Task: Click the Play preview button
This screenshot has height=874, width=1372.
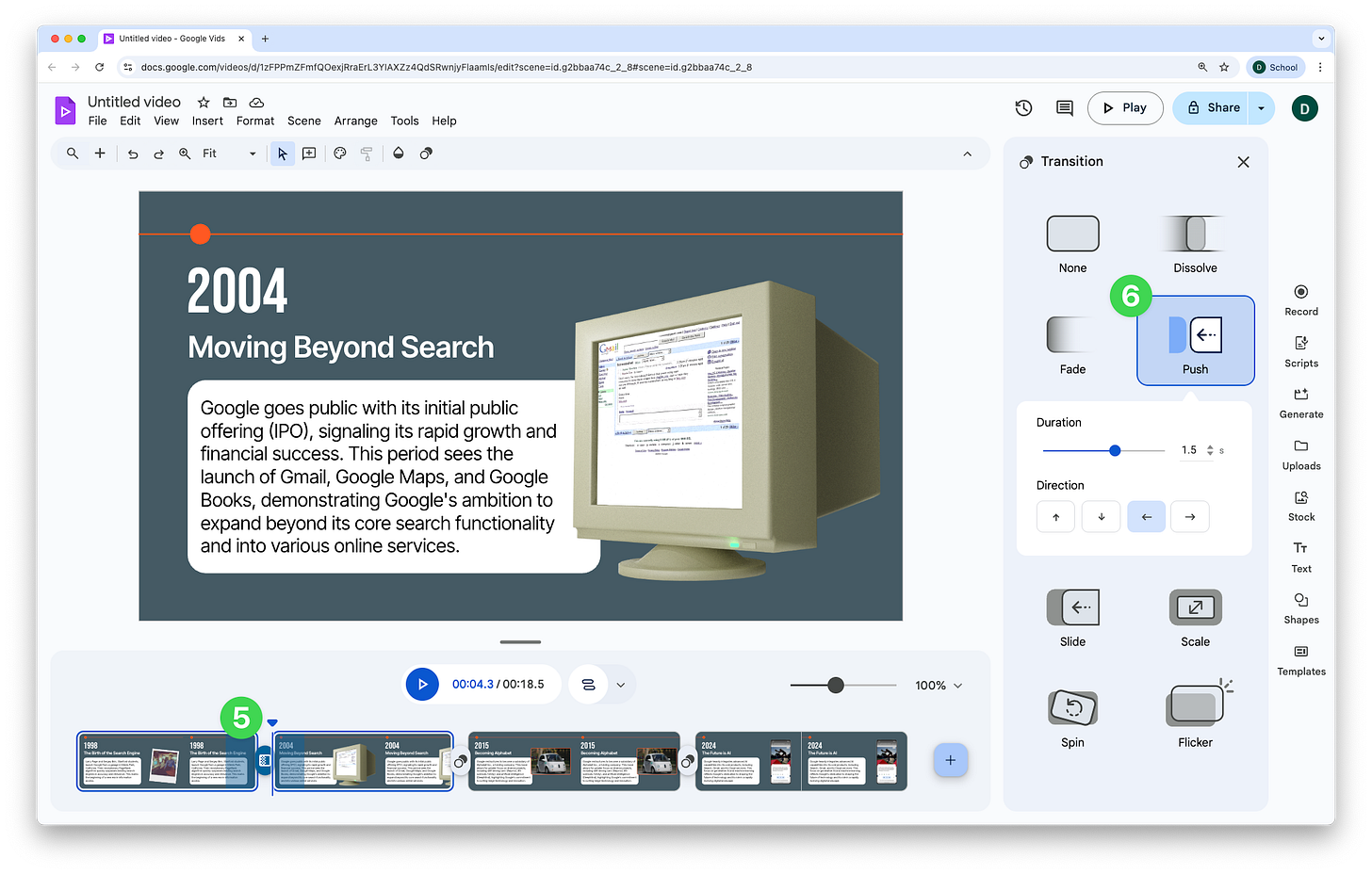Action: (1125, 108)
